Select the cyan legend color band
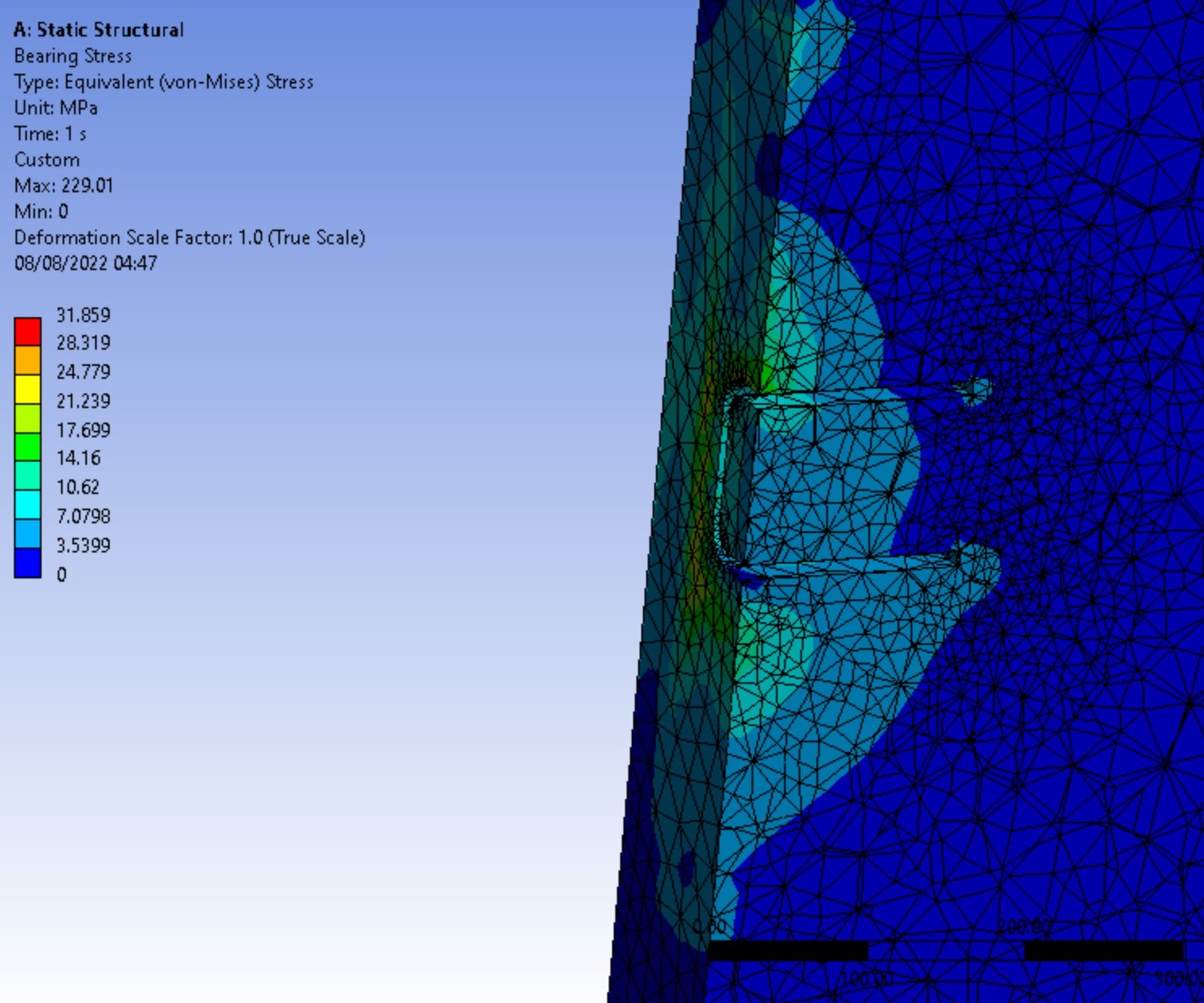This screenshot has width=1204, height=1003. point(28,505)
